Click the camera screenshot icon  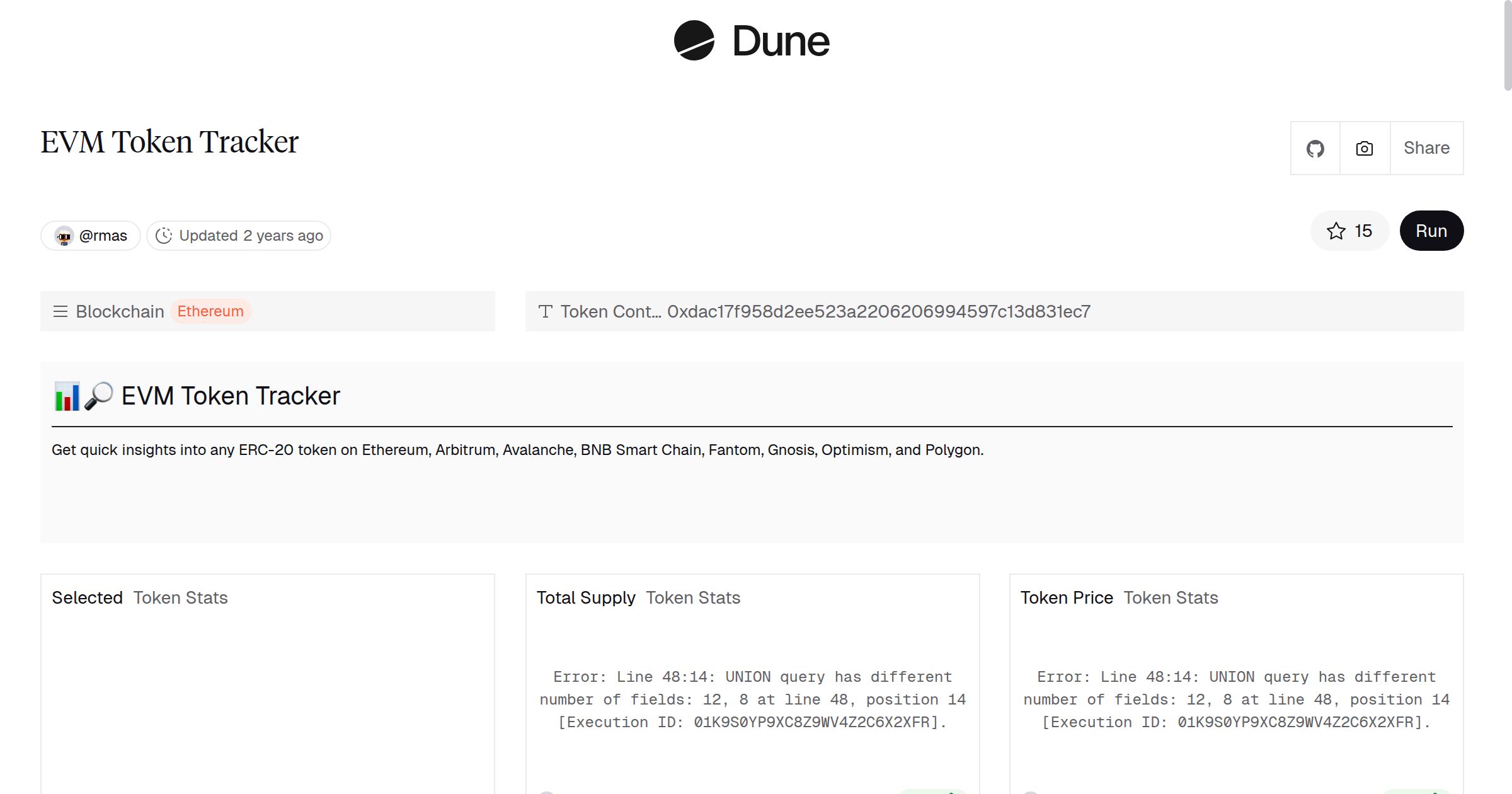(x=1364, y=149)
